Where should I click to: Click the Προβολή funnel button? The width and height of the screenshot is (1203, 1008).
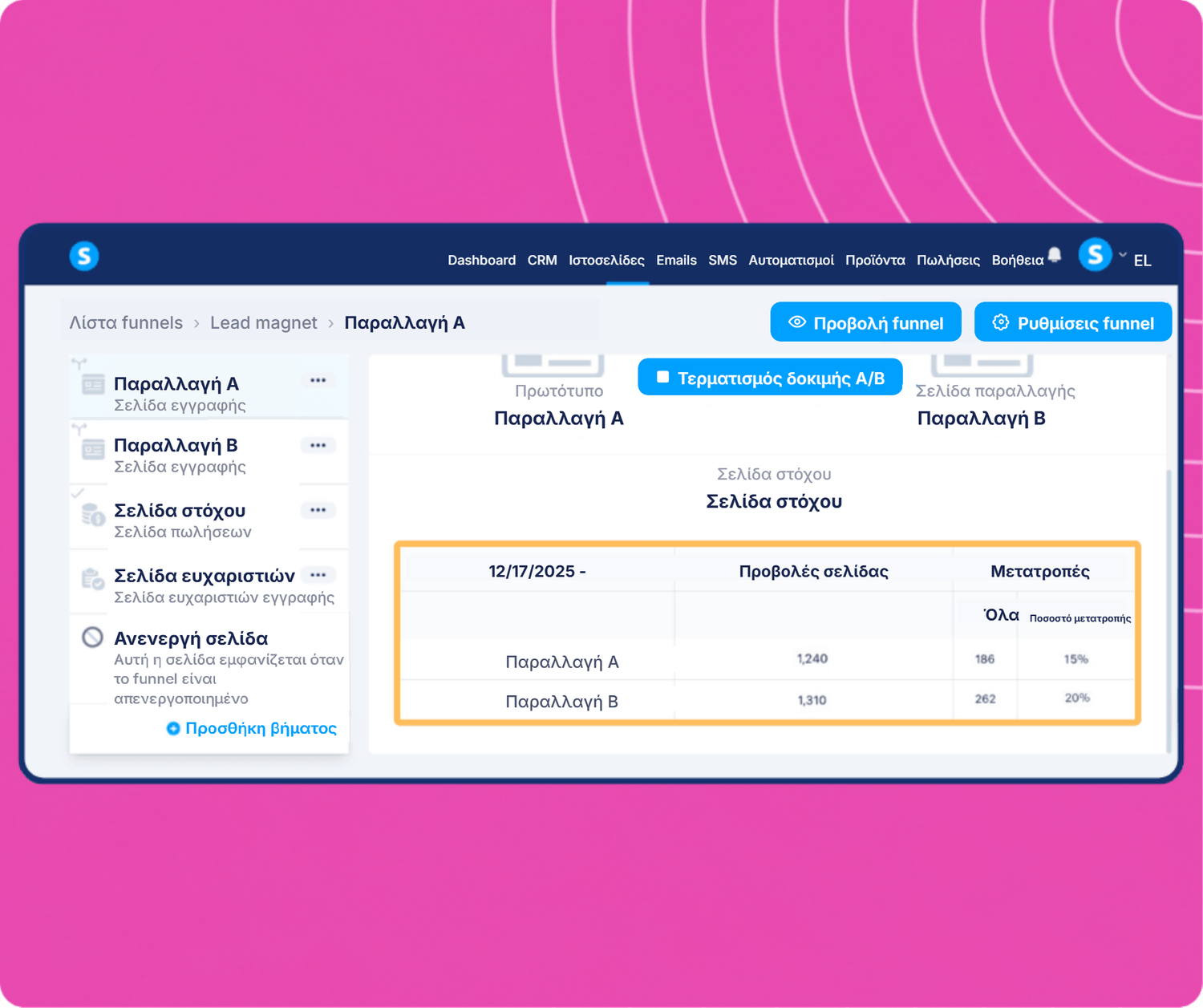tap(865, 322)
